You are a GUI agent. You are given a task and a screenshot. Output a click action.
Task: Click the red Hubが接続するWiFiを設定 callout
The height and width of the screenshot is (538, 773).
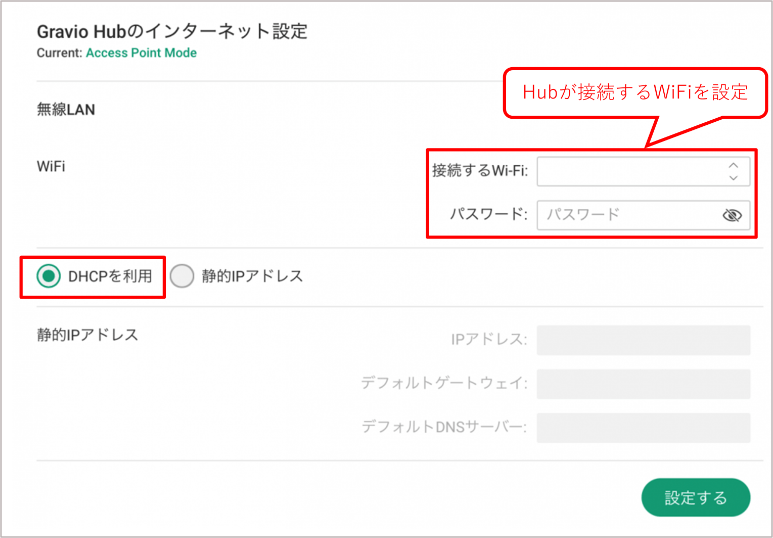[635, 92]
